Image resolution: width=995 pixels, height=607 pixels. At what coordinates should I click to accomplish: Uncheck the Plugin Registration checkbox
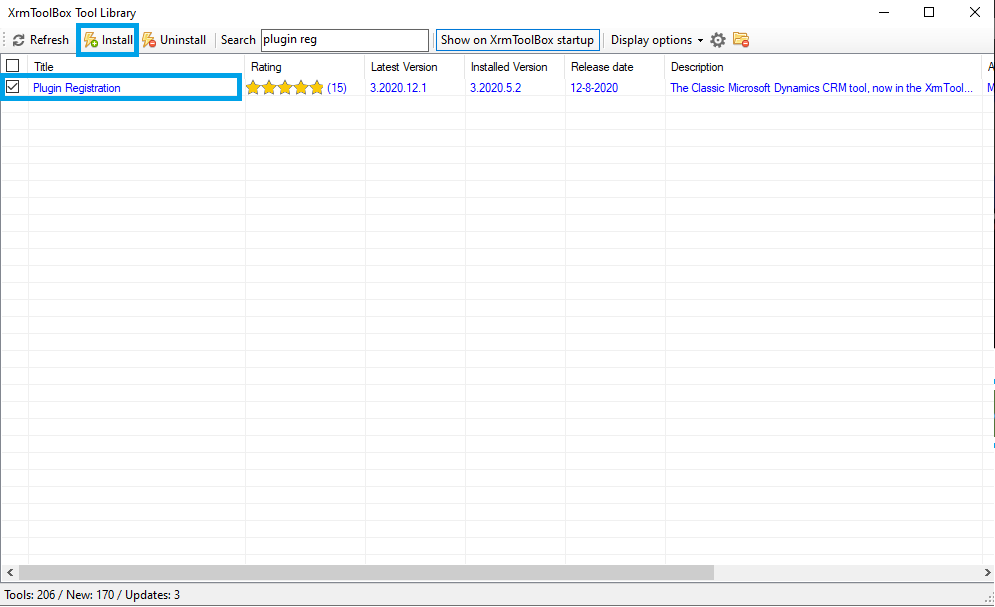pos(13,87)
